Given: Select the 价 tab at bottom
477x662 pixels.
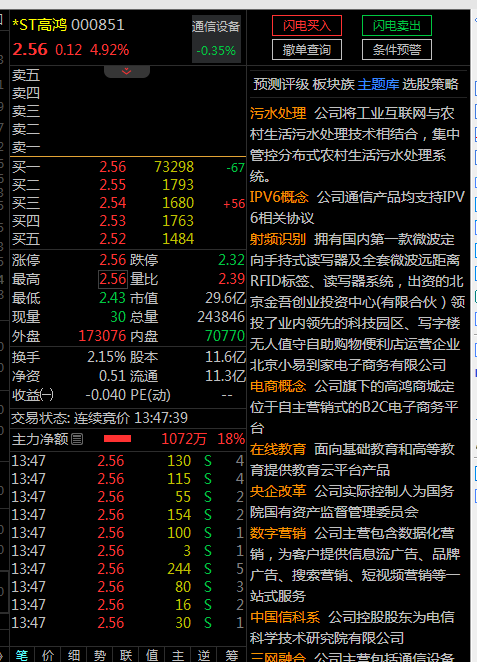Looking at the screenshot, I should click(48, 655).
